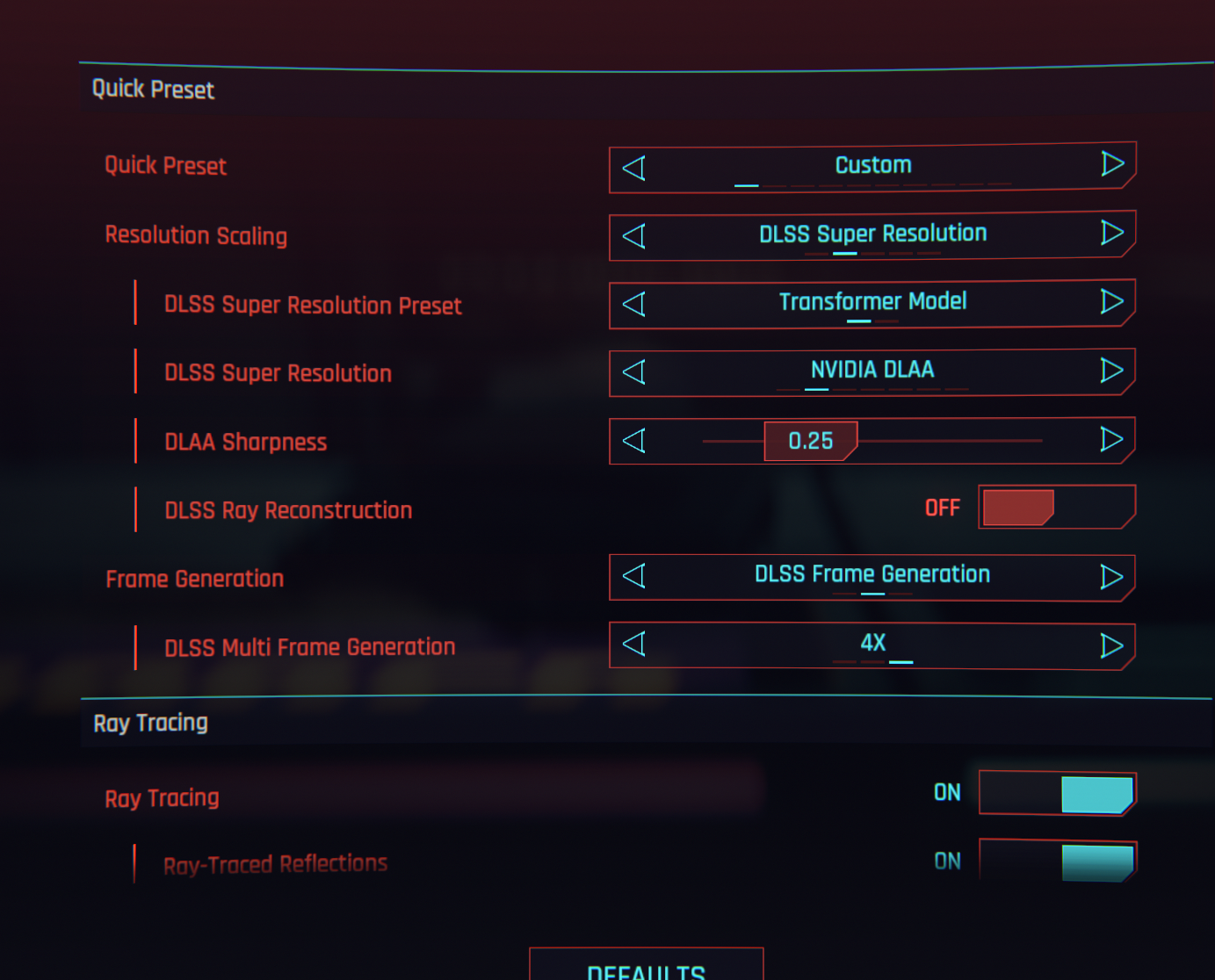
Task: Click right arrow on Resolution Scaling selector
Action: (1112, 232)
